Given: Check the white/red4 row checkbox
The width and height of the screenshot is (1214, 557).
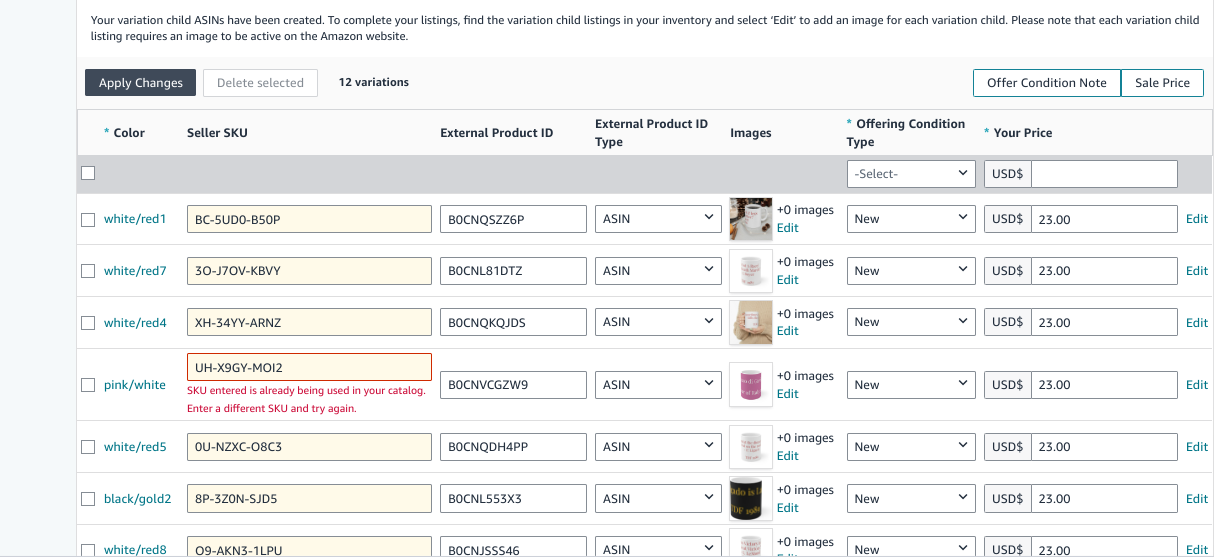Looking at the screenshot, I should [x=88, y=323].
